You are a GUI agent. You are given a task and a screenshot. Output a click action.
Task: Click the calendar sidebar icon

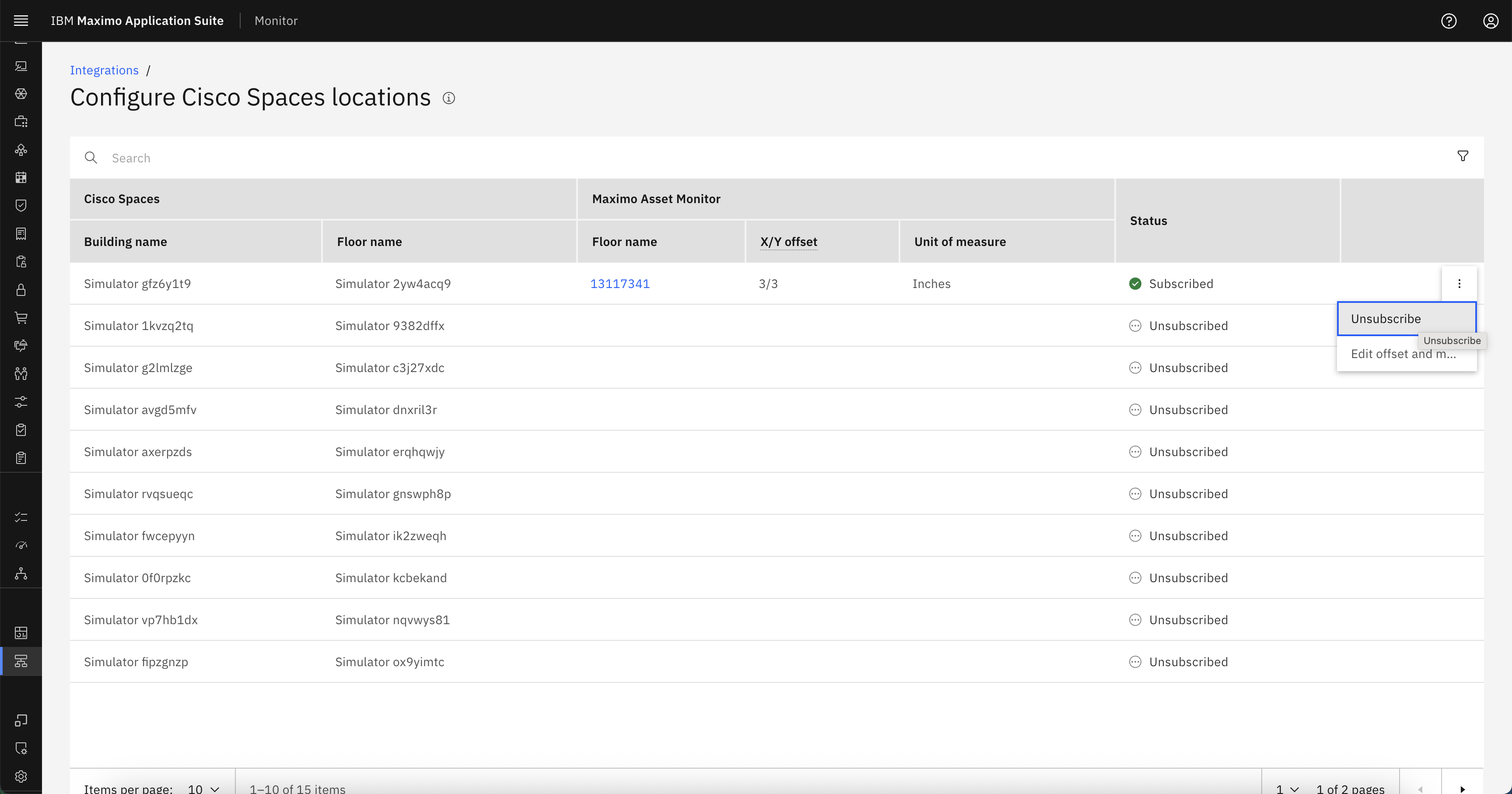pyautogui.click(x=21, y=177)
